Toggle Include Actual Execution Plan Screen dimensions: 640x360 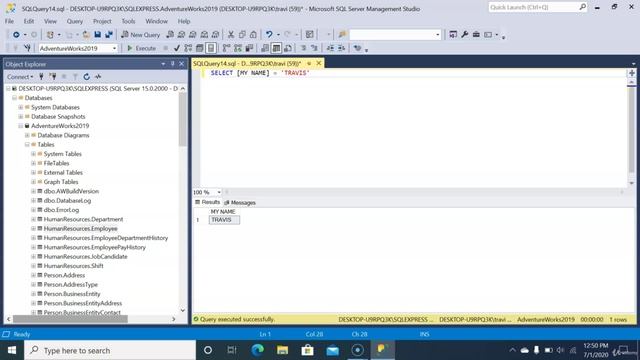click(226, 48)
